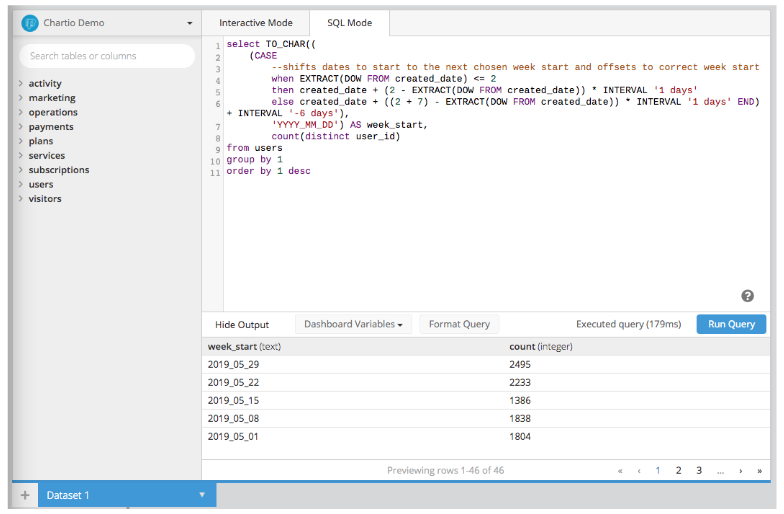Select the subscriptions table name

(59, 170)
